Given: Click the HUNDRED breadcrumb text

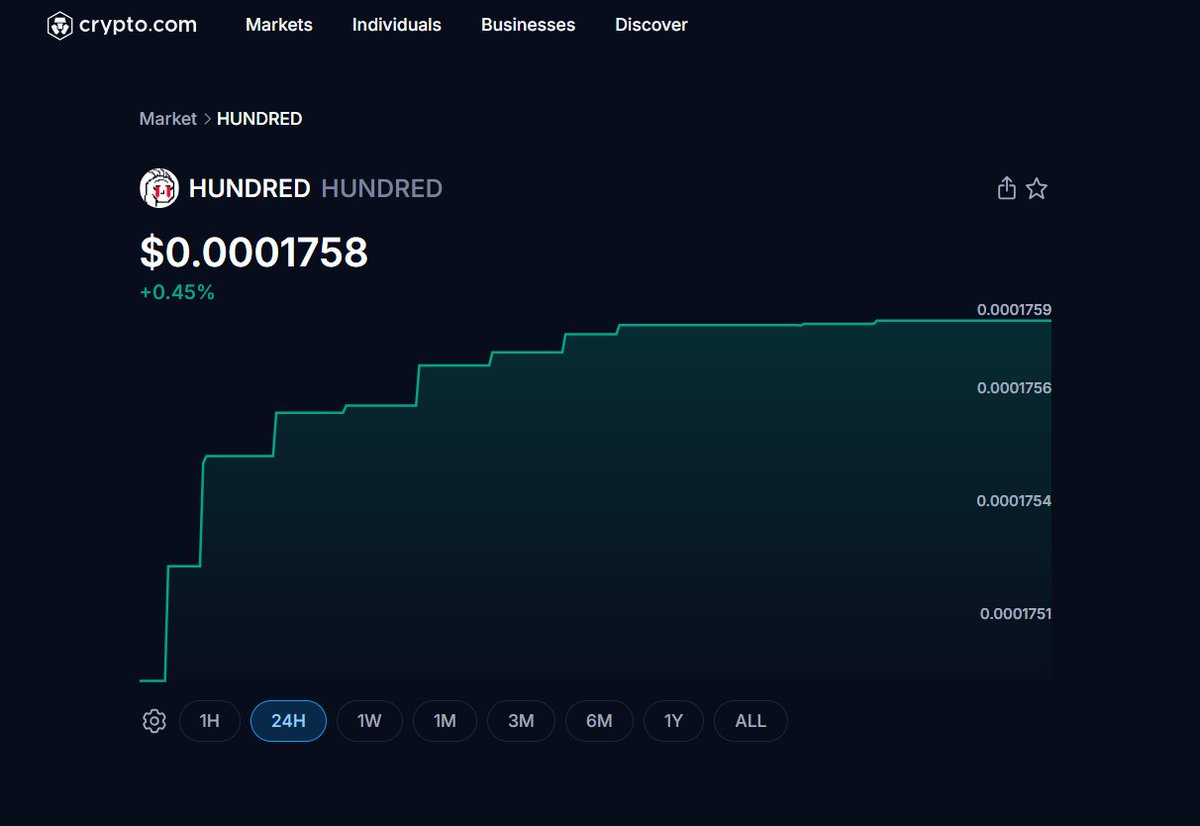Looking at the screenshot, I should (259, 119).
